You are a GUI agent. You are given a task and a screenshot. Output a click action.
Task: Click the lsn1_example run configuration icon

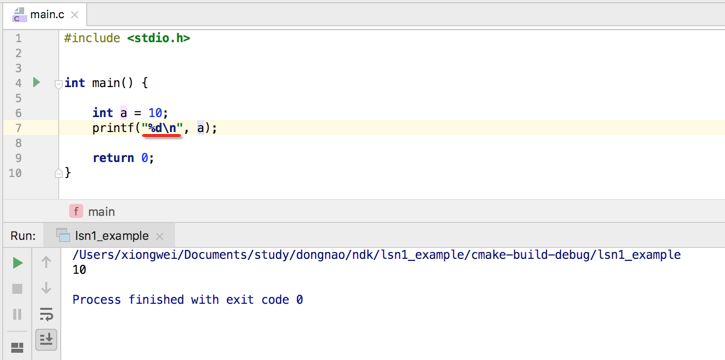point(63,236)
